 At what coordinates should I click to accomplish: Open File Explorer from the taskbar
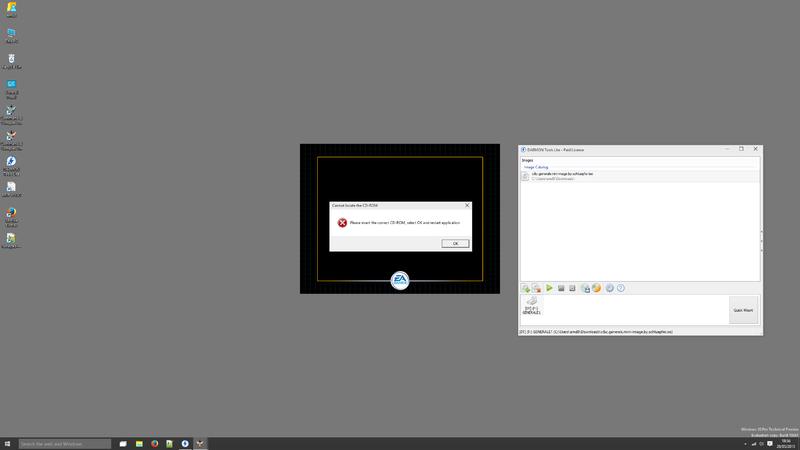tap(139, 443)
